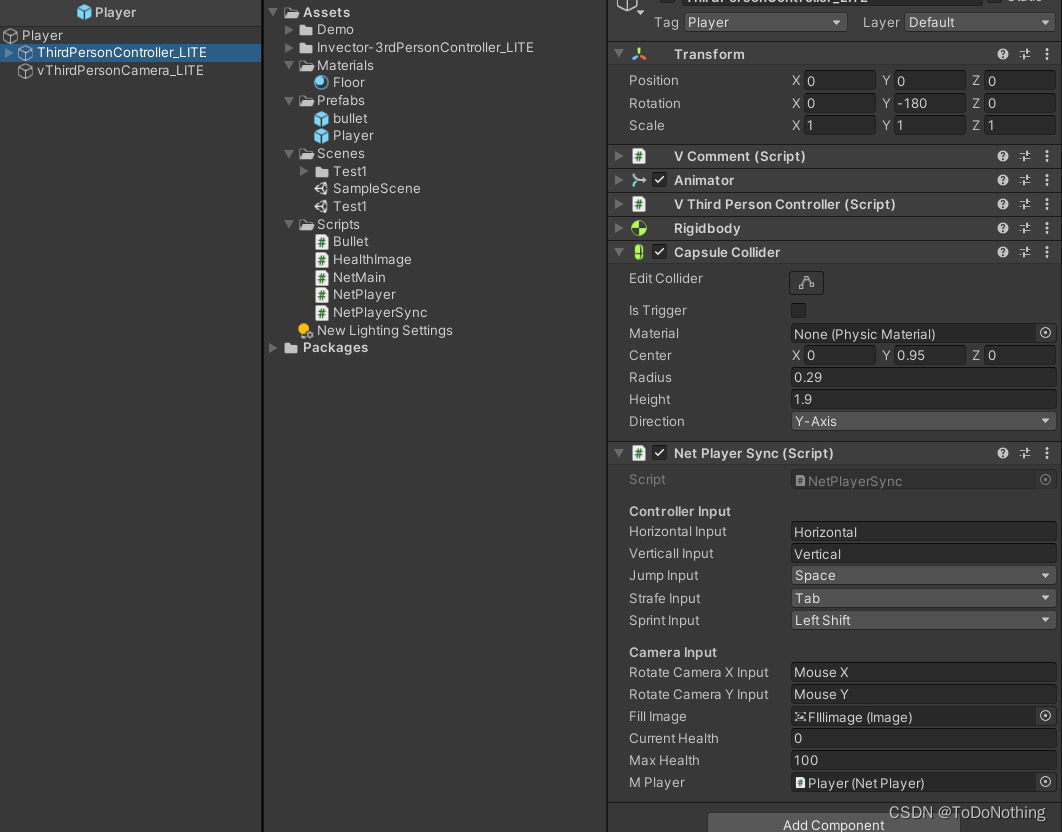This screenshot has height=832, width=1062.
Task: Open V Third Person Controller help icon
Action: (x=1002, y=205)
